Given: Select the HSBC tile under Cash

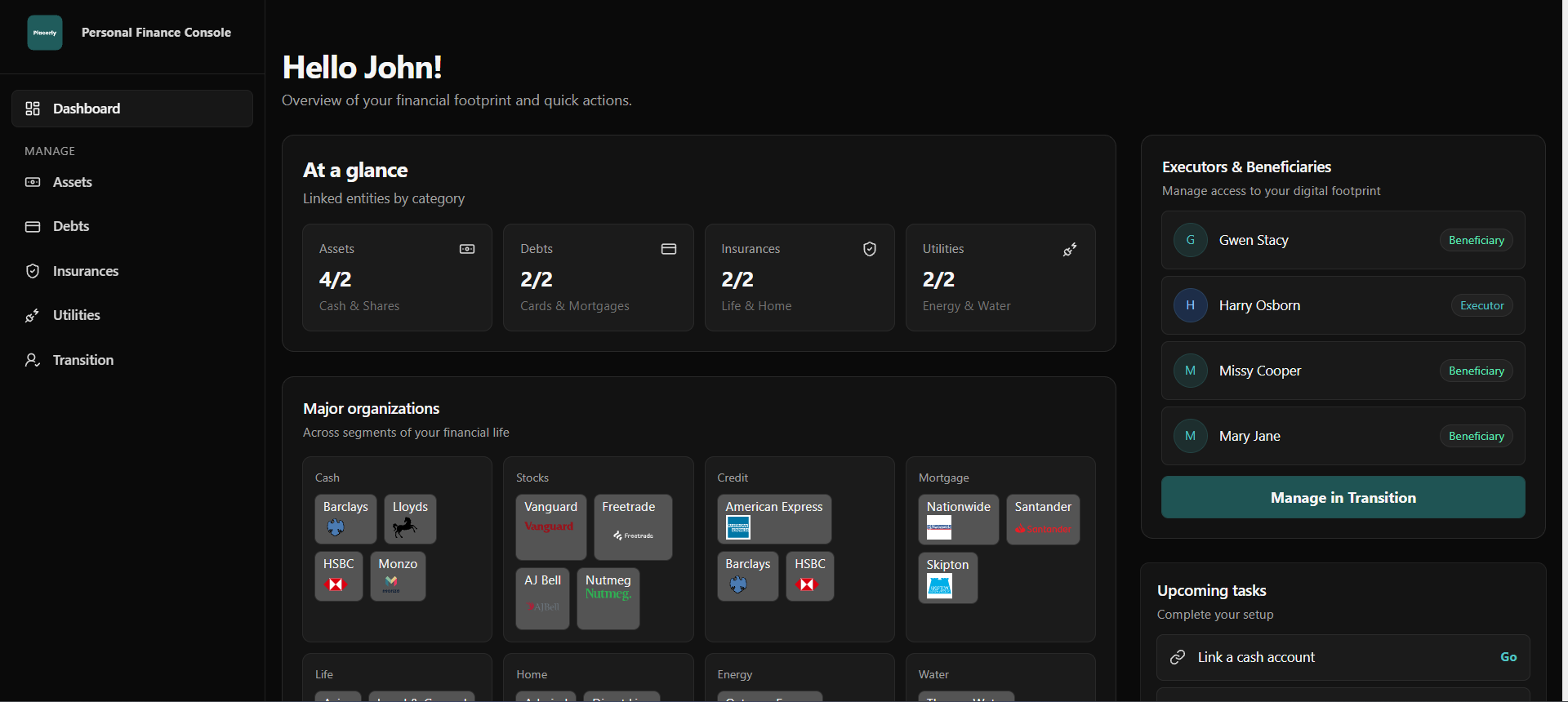Looking at the screenshot, I should (x=339, y=576).
